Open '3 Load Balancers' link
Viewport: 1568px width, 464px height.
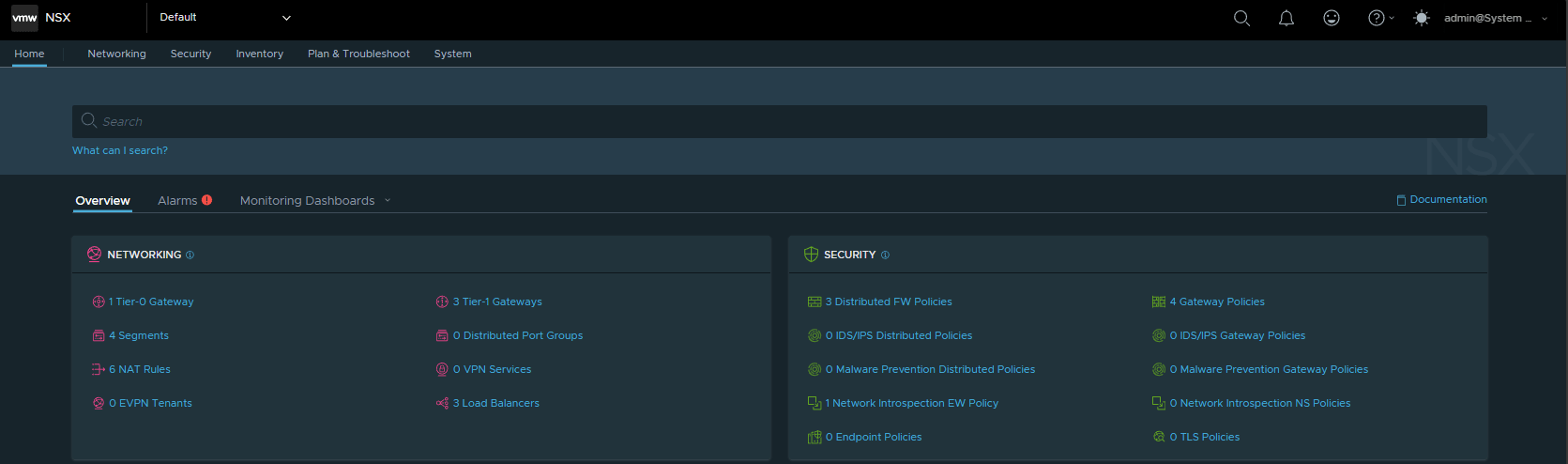(496, 403)
